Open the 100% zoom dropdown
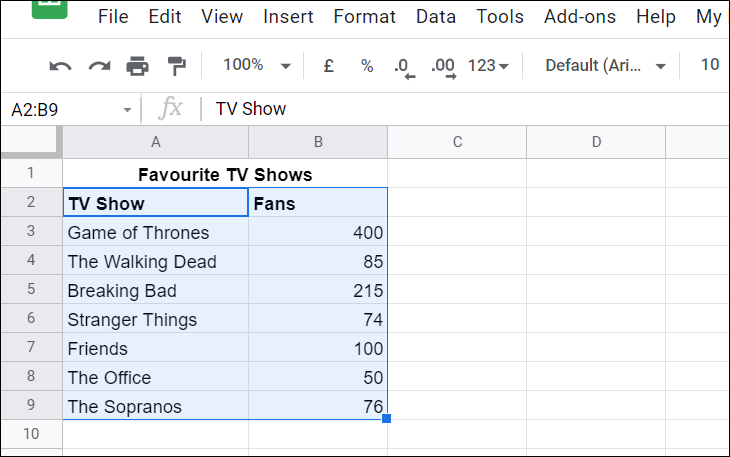Screen dimensions: 730x457 (257, 65)
